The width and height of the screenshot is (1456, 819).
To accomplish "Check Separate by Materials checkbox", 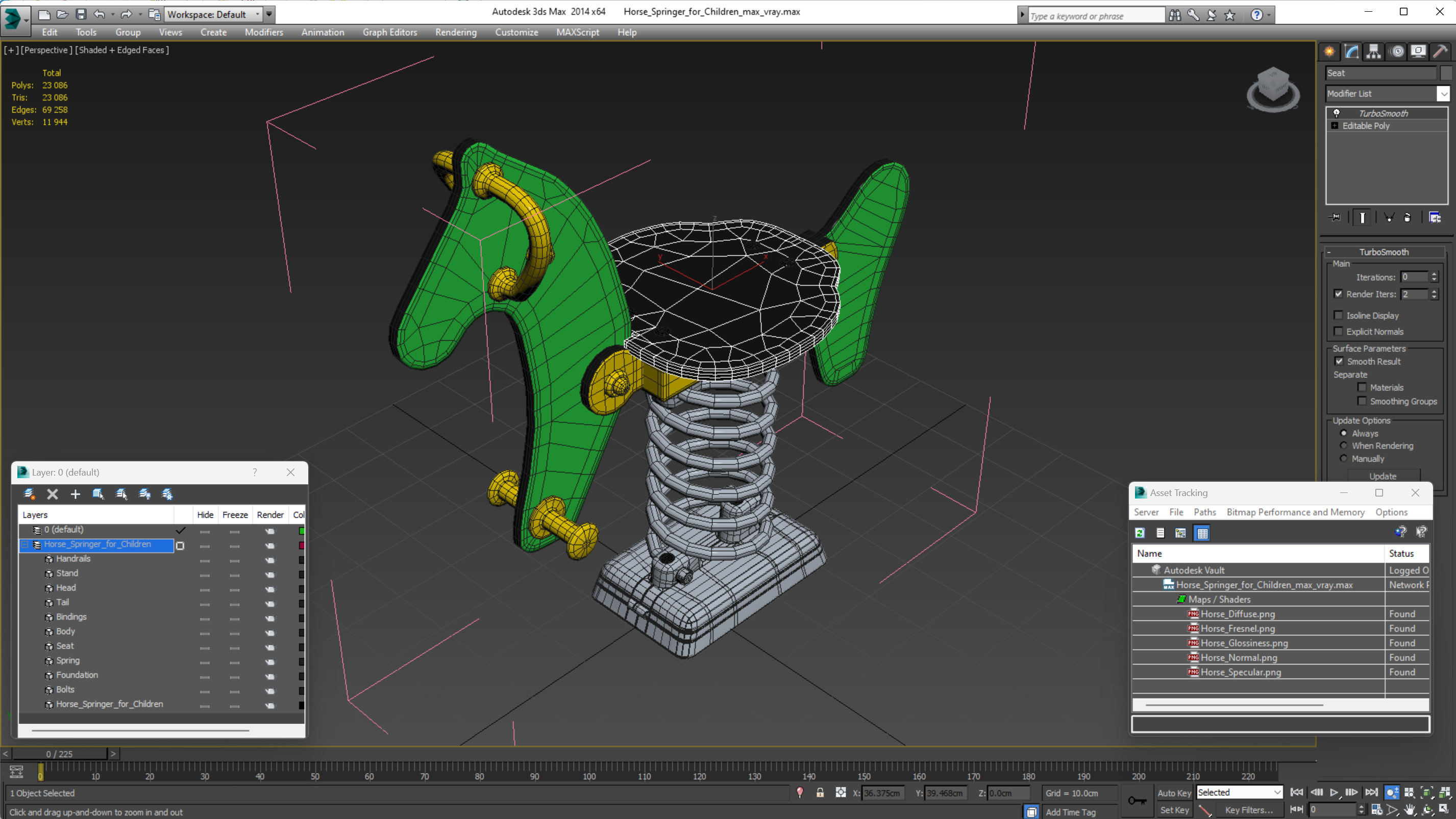I will [x=1362, y=387].
